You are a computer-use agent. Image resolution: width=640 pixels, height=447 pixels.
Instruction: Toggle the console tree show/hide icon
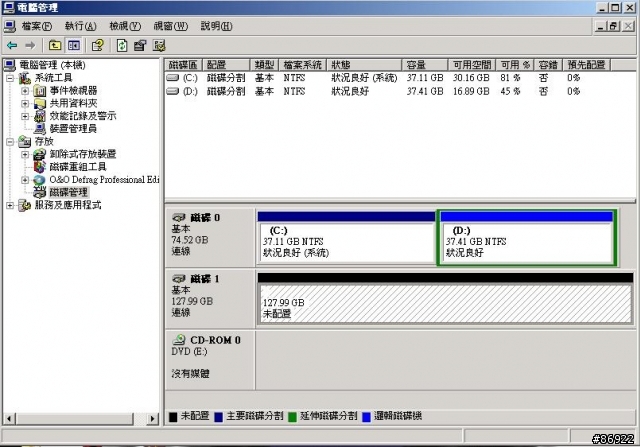tap(74, 45)
